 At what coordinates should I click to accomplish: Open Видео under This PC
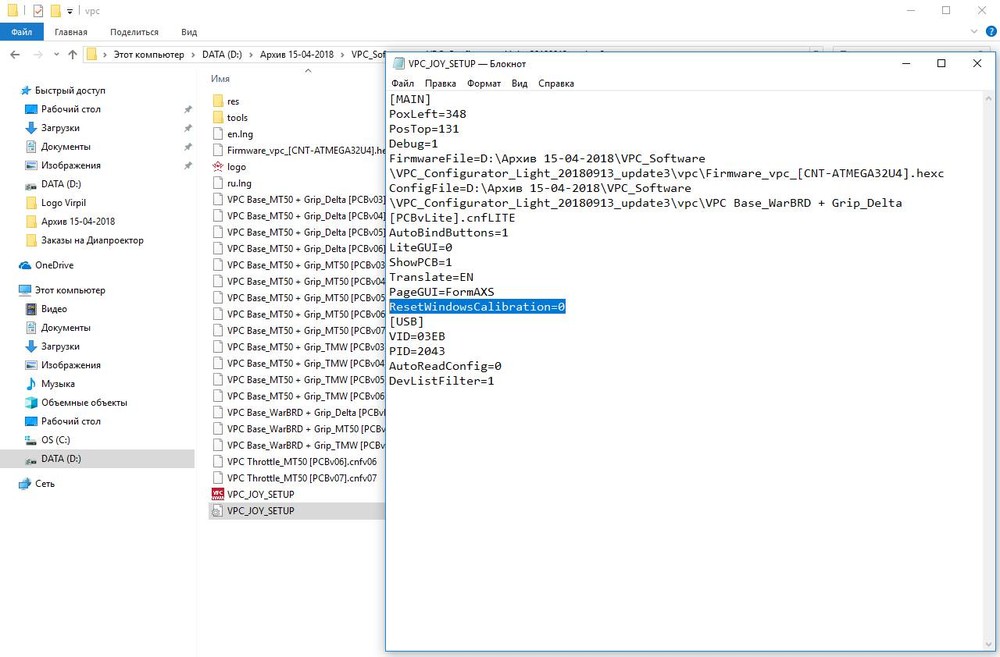click(x=54, y=309)
